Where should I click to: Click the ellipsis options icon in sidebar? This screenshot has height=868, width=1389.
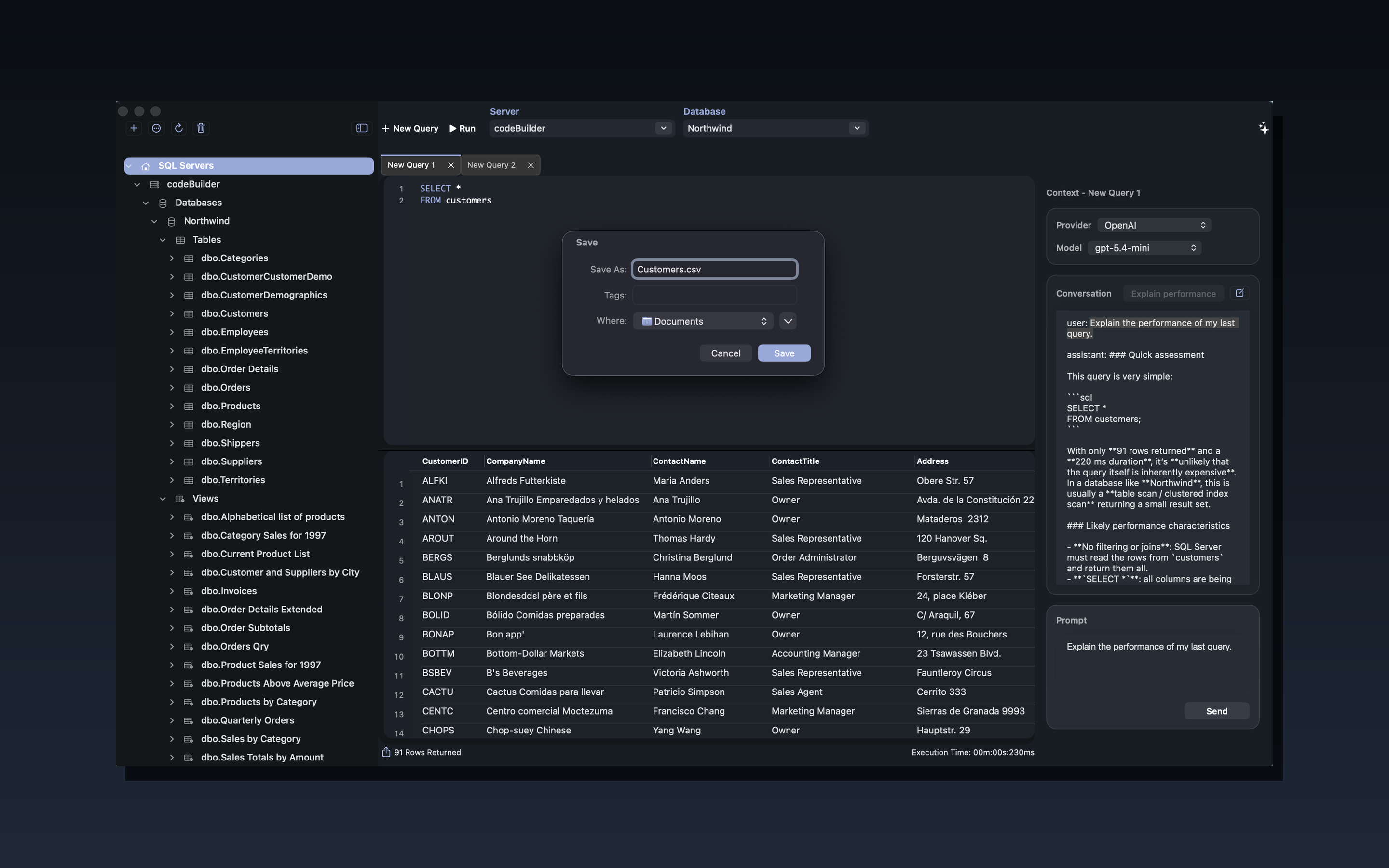156,128
